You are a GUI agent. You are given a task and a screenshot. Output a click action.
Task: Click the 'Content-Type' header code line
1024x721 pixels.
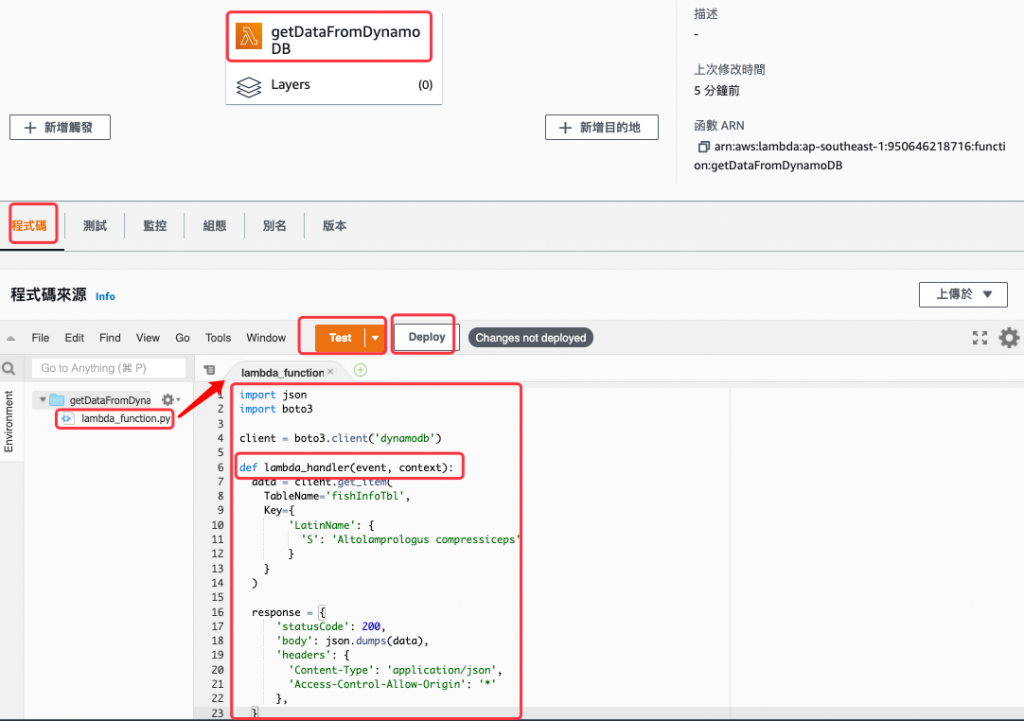click(x=396, y=669)
